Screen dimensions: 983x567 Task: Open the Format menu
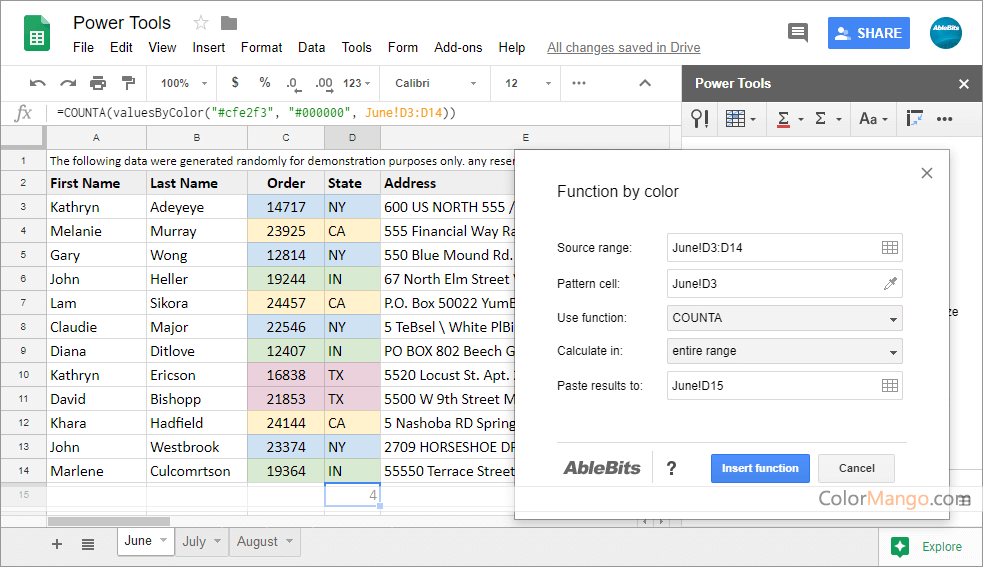point(261,48)
